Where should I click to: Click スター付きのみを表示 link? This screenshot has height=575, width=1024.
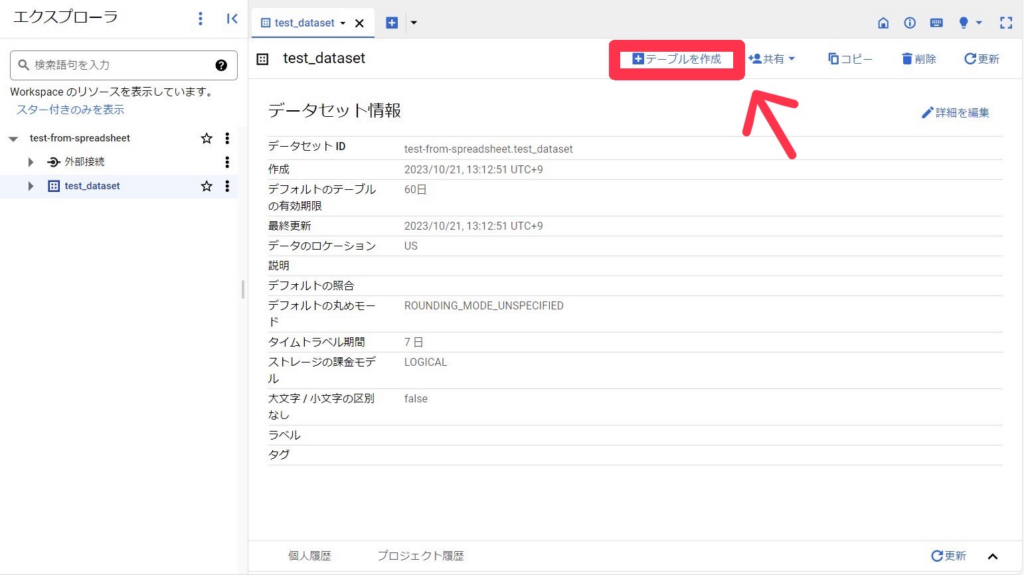point(70,109)
